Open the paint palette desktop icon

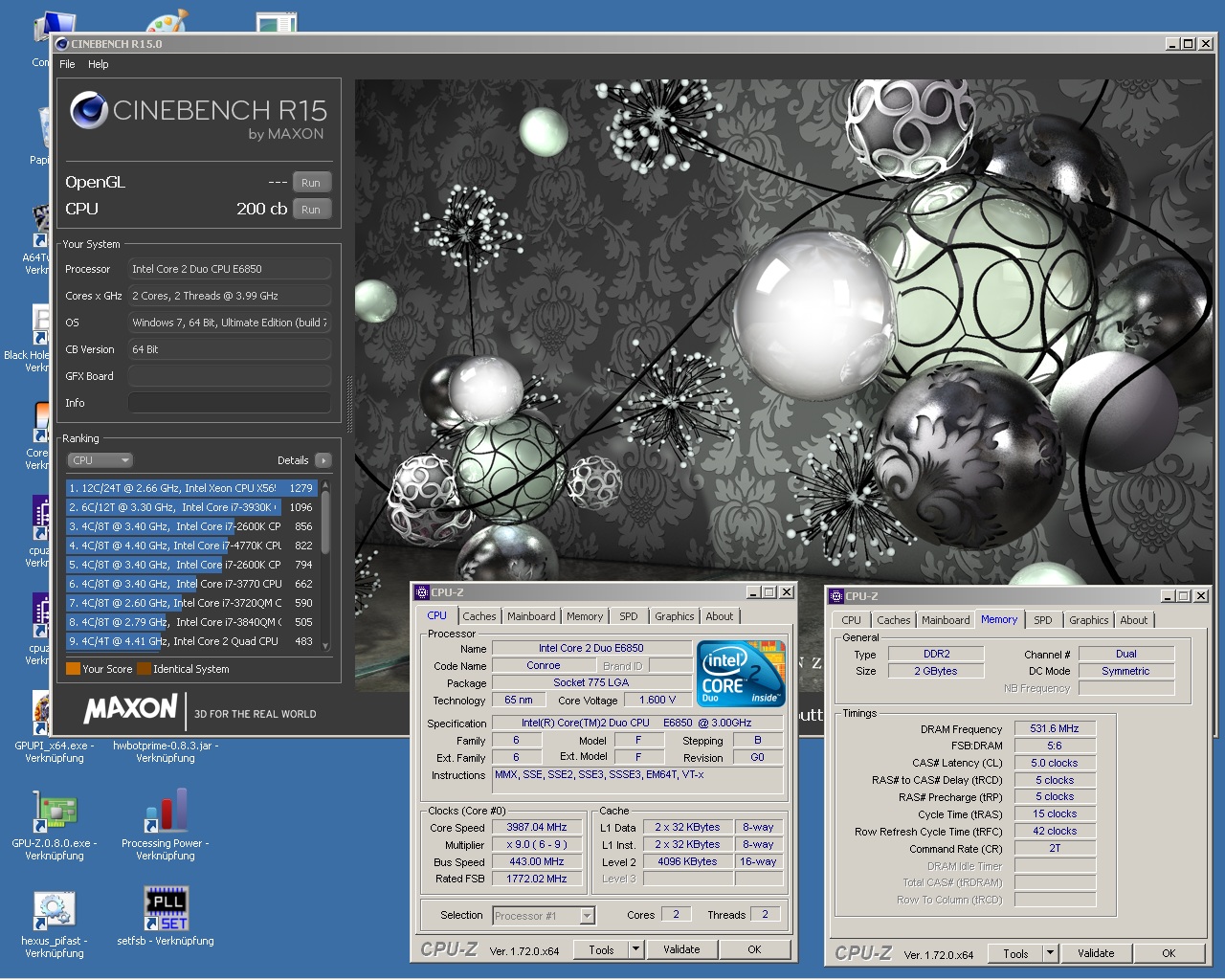pos(167,21)
